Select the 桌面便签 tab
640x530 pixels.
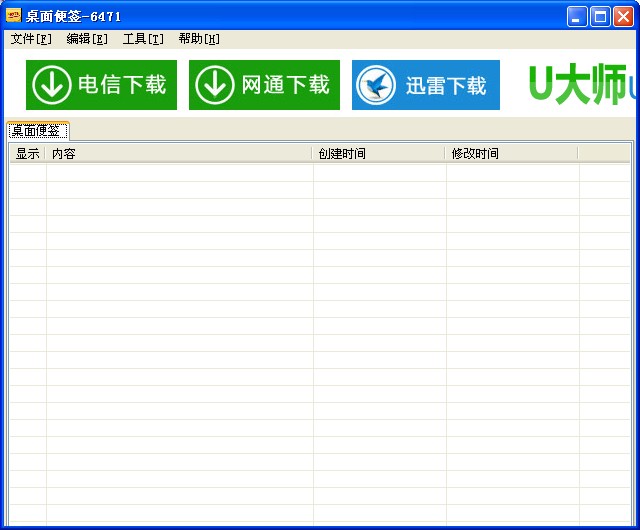pos(38,131)
